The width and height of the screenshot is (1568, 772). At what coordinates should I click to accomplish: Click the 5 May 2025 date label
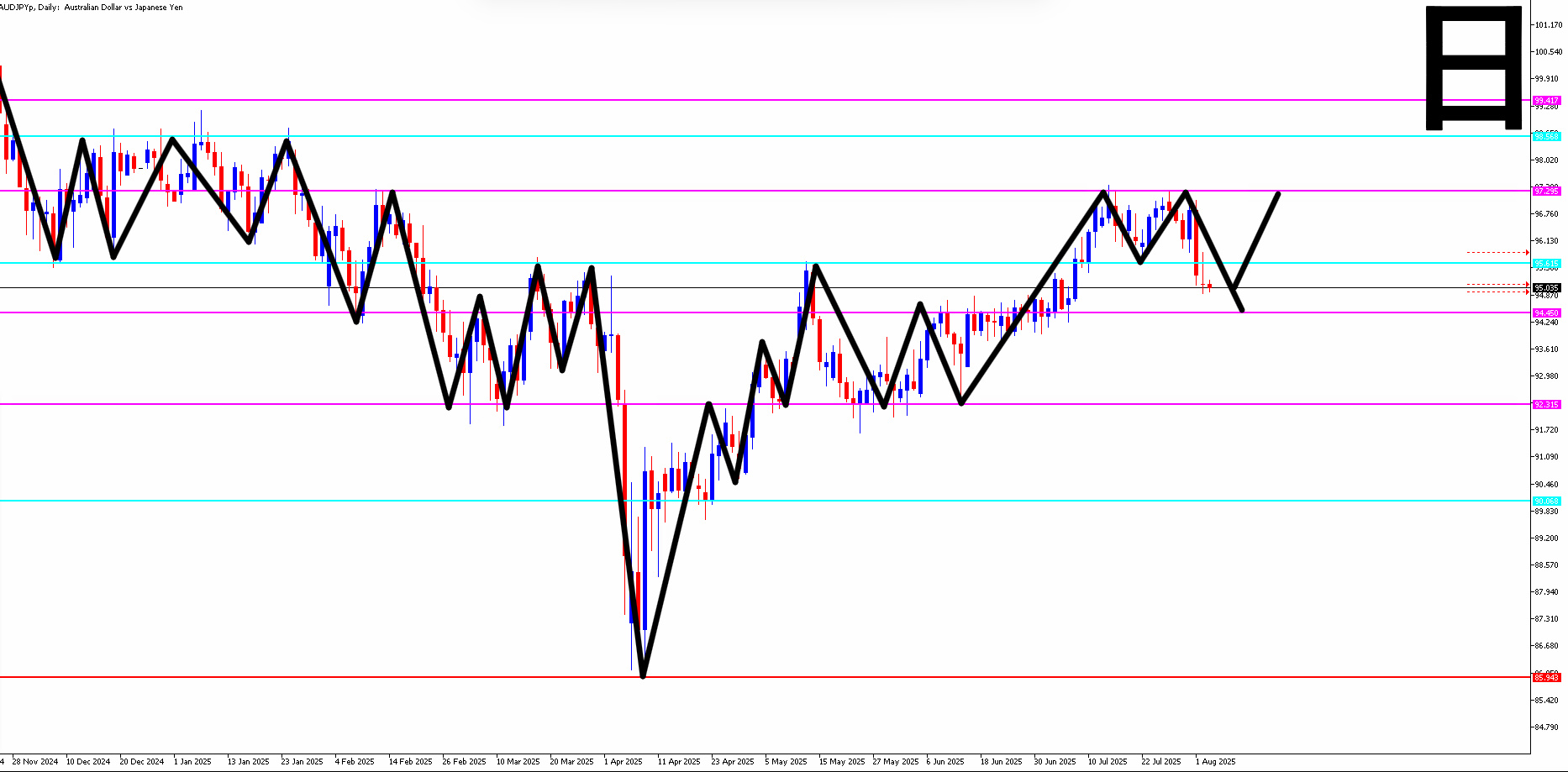tap(785, 762)
